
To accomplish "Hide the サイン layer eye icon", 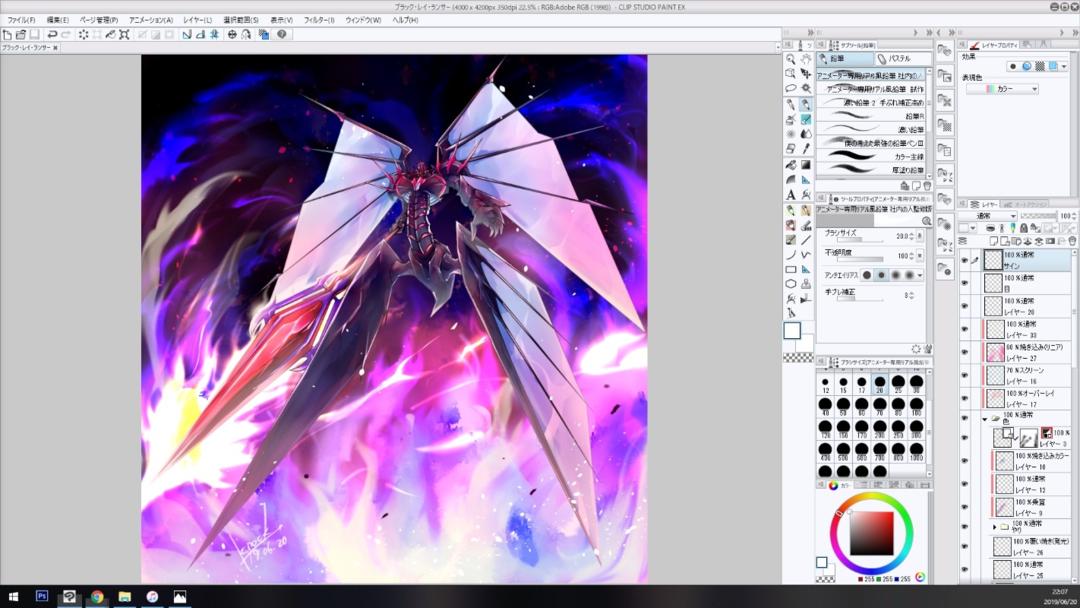I will 964,260.
